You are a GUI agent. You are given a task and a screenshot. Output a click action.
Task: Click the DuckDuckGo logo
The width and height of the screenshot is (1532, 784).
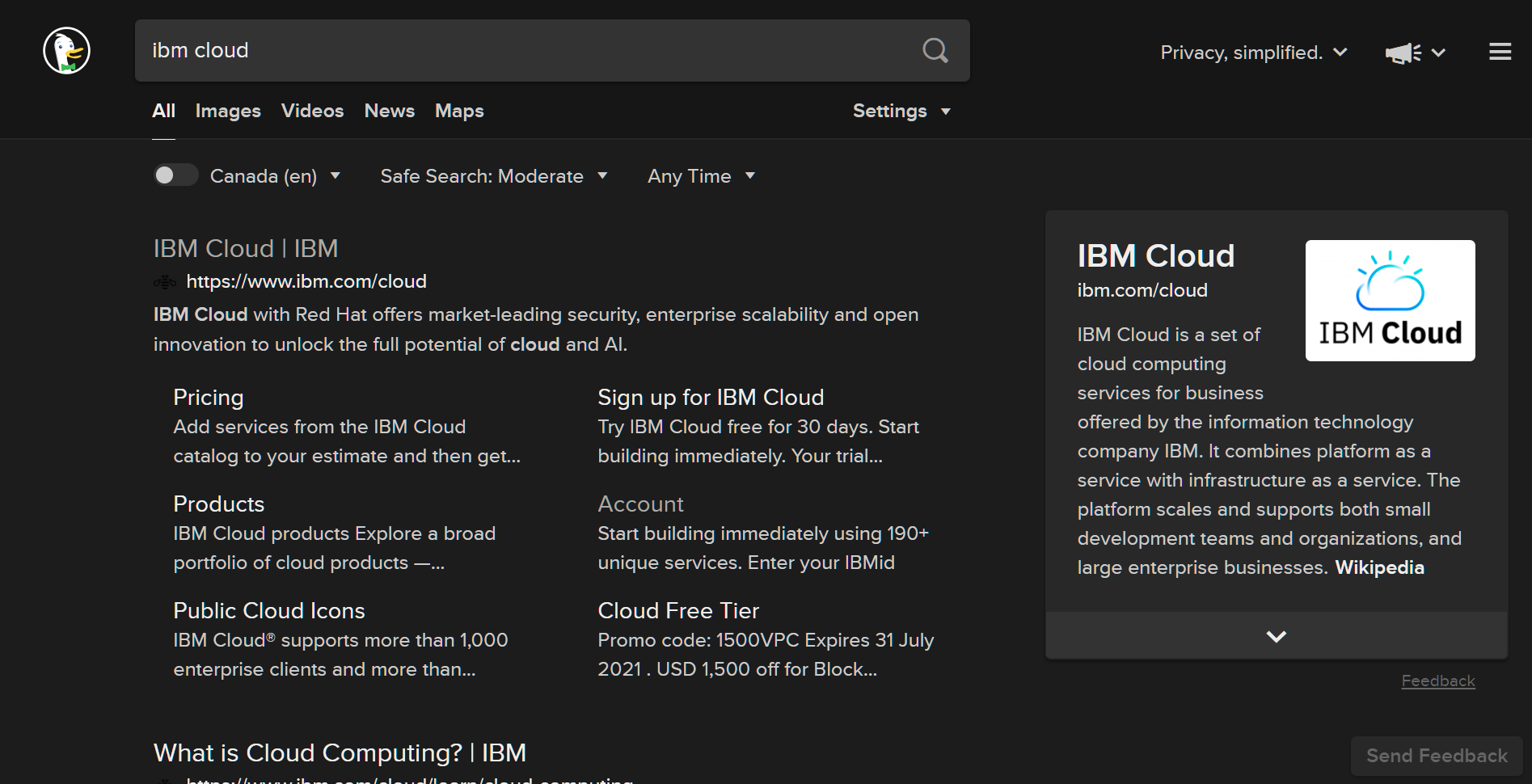click(x=66, y=50)
